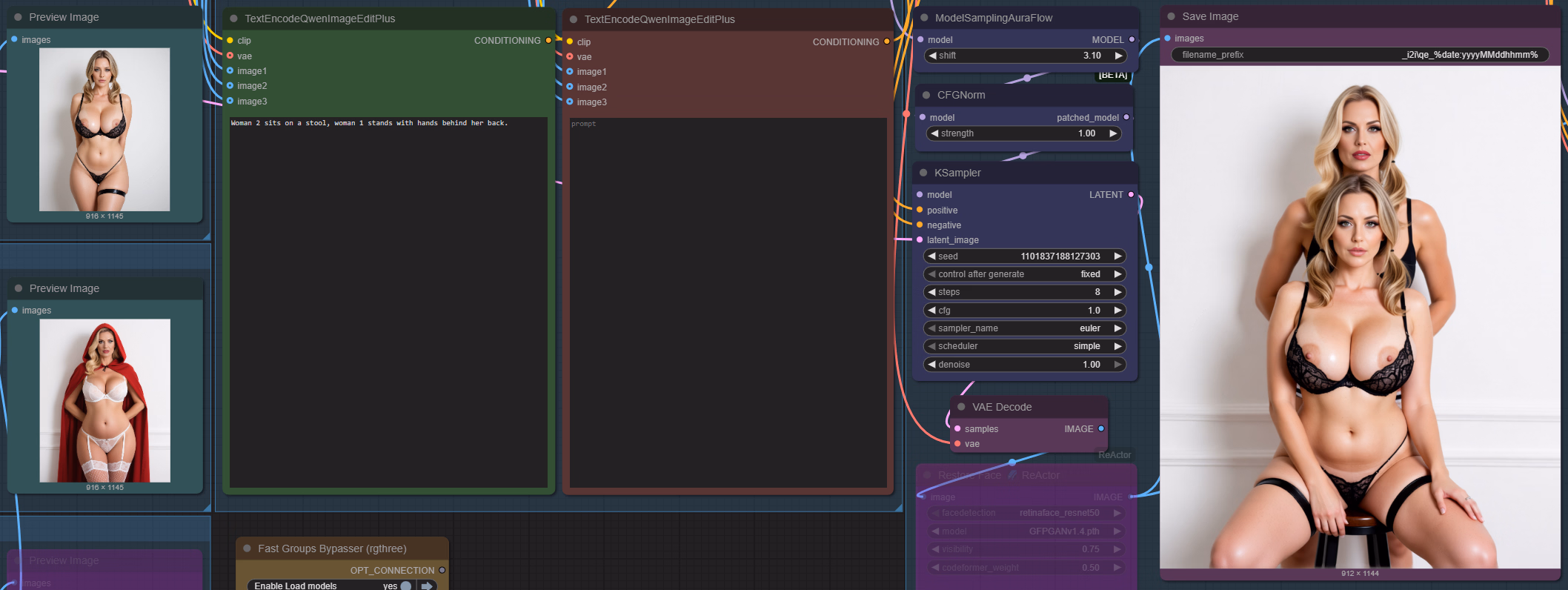Collapse the KSampler node using its title dot
1568x590 pixels.
[x=923, y=173]
